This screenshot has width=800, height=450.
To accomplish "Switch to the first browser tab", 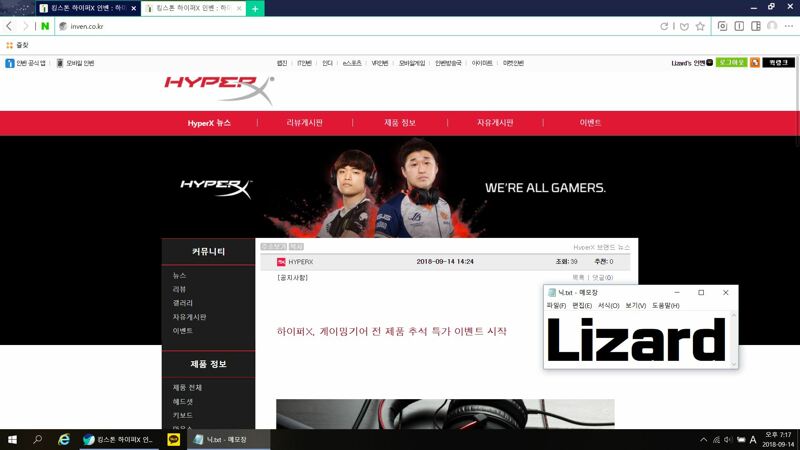I will [x=88, y=9].
